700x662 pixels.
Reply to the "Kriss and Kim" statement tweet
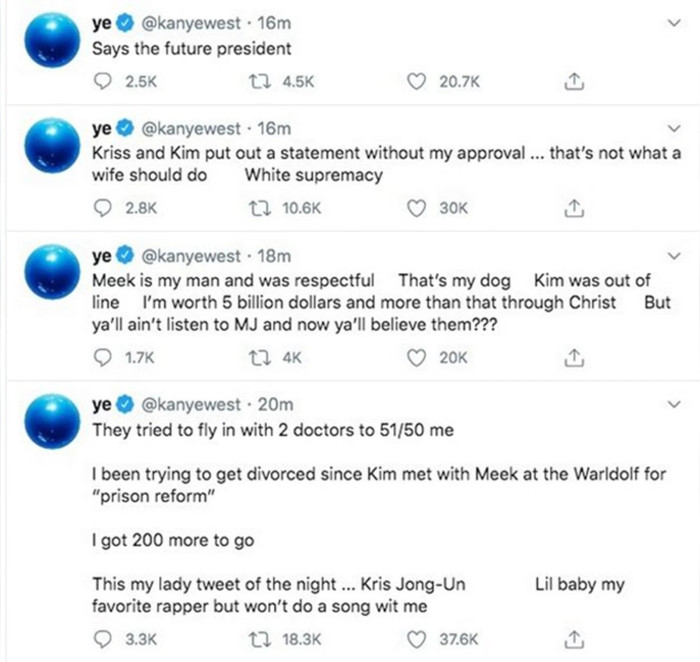[x=101, y=209]
